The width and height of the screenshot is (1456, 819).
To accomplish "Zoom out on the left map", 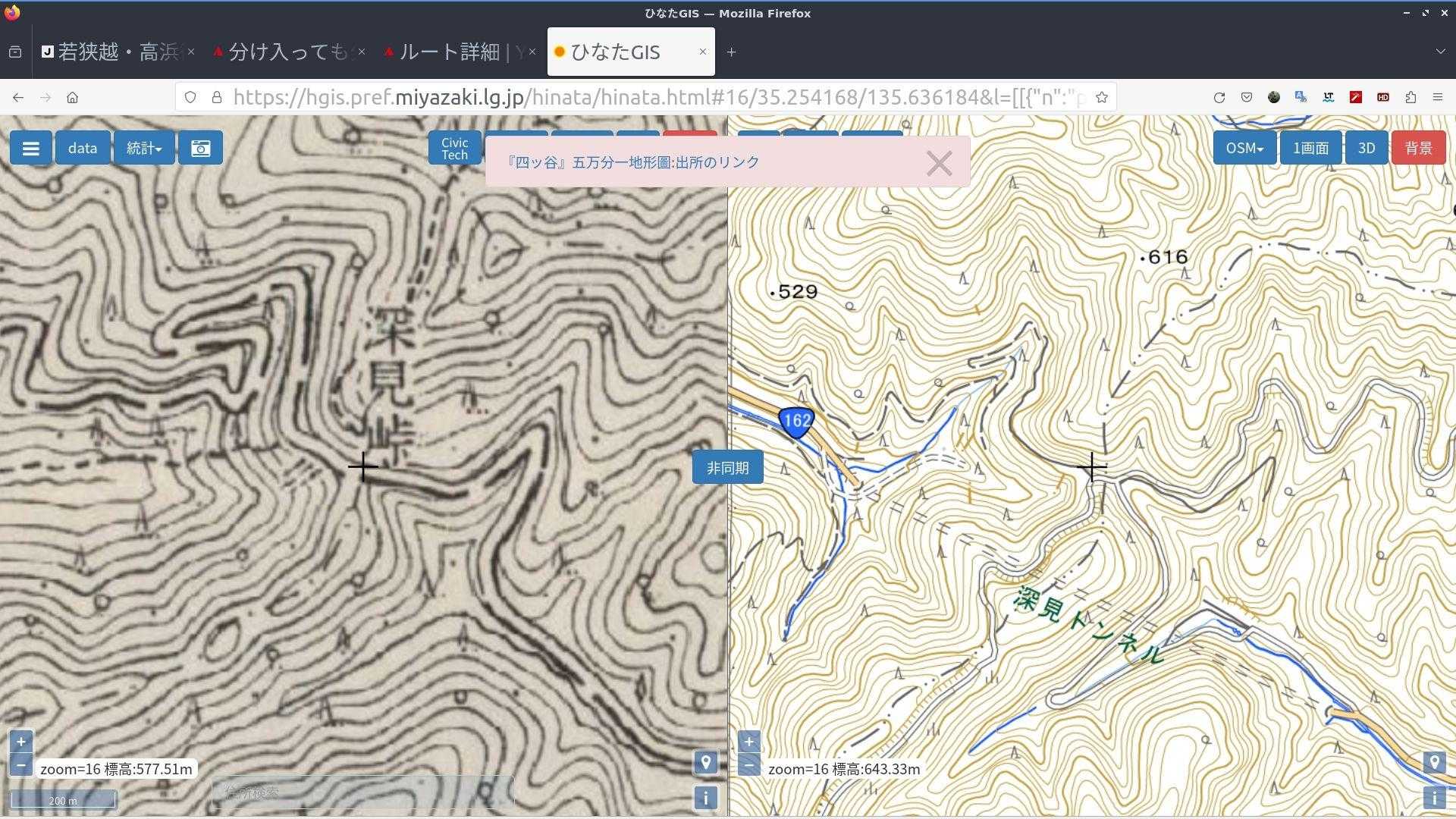I will [x=20, y=765].
